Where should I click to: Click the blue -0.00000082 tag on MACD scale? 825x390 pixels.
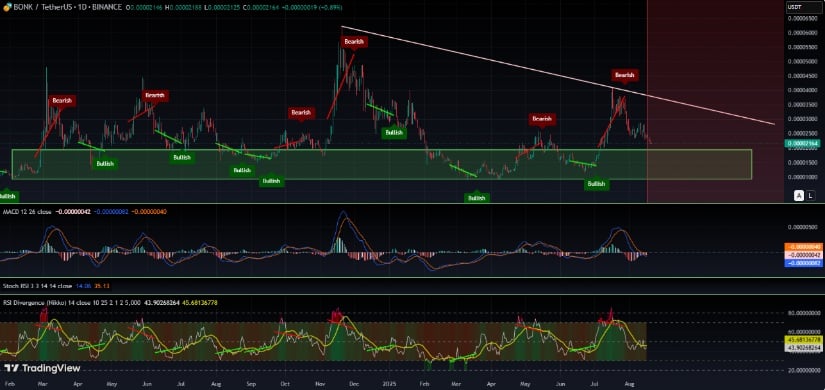pyautogui.click(x=803, y=262)
